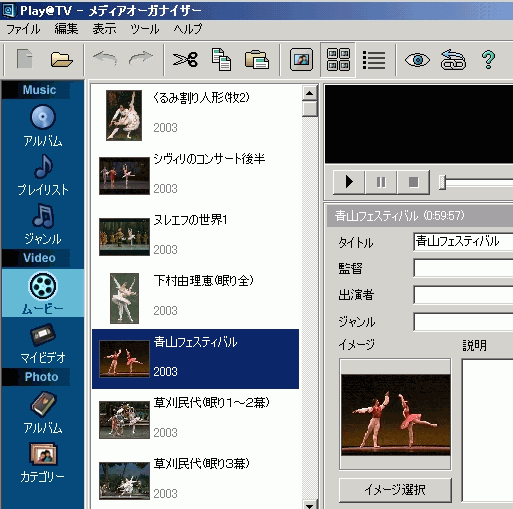The width and height of the screenshot is (513, 509).
Task: Click the シヴィリのコンサート後半 title text
Action: (x=209, y=159)
